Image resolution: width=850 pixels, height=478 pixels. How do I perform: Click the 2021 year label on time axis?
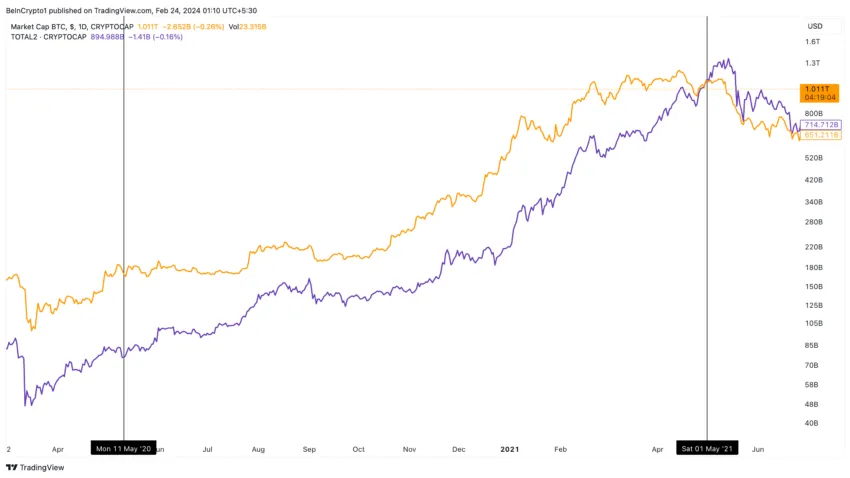tap(510, 449)
